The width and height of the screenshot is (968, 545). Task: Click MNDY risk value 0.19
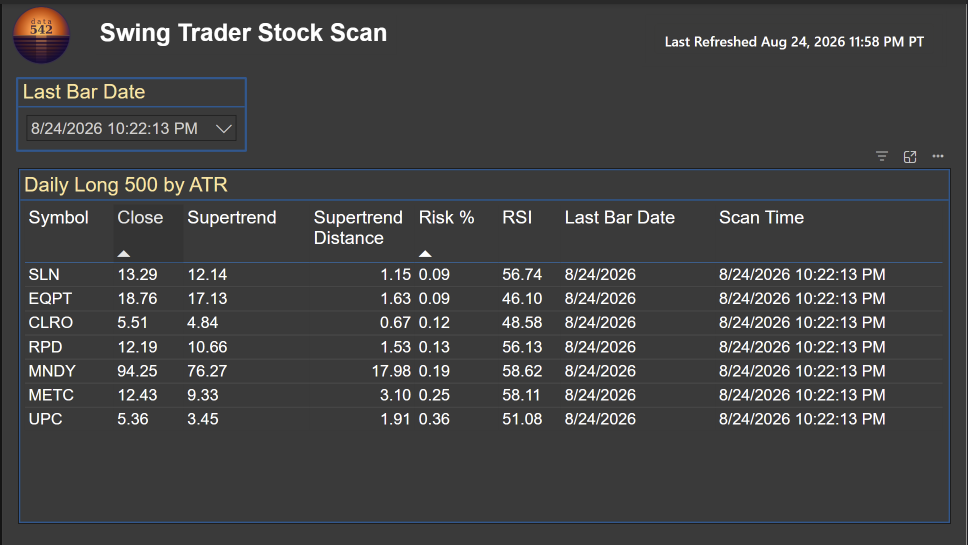pos(434,371)
